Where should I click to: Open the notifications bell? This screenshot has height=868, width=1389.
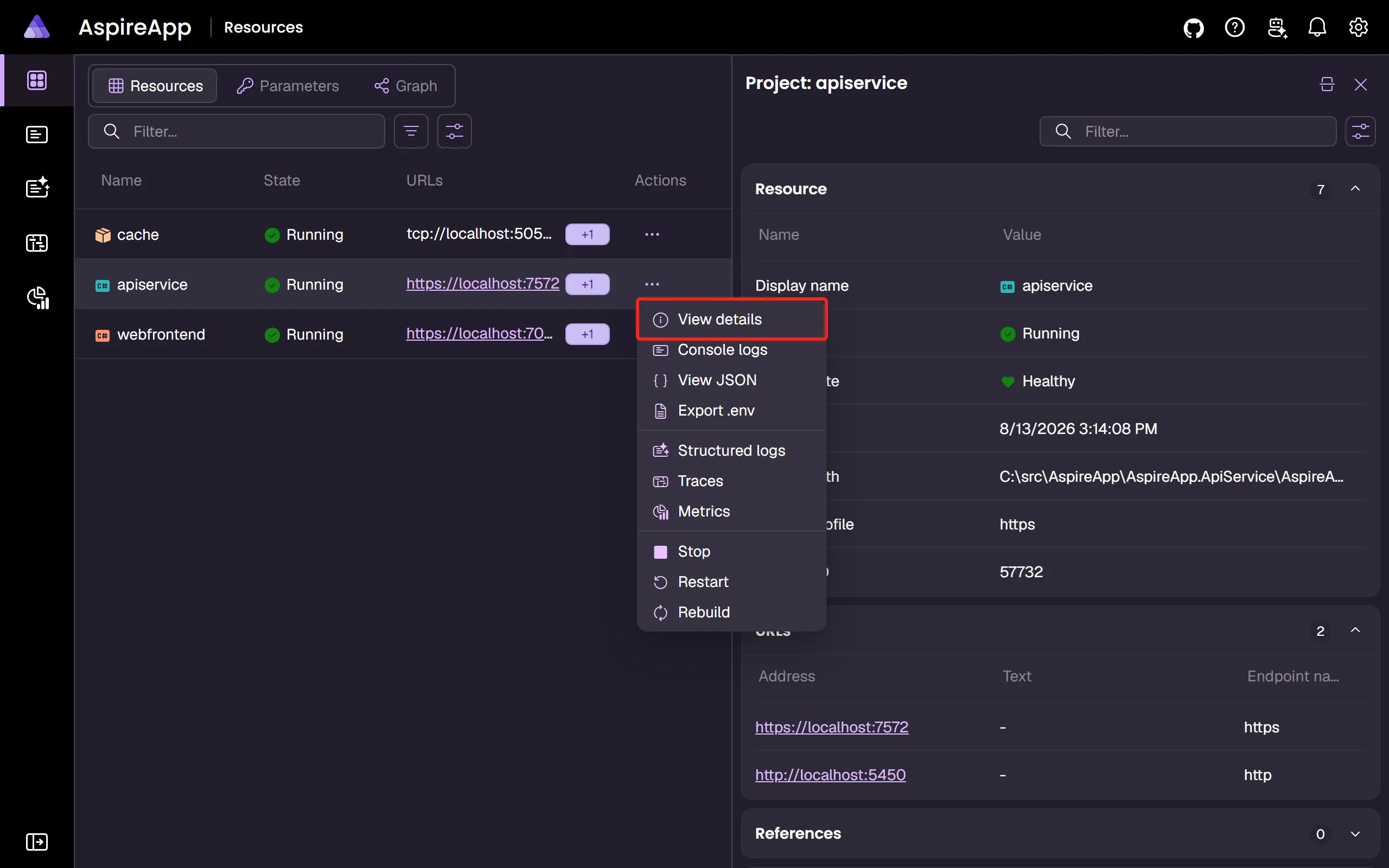[x=1317, y=27]
